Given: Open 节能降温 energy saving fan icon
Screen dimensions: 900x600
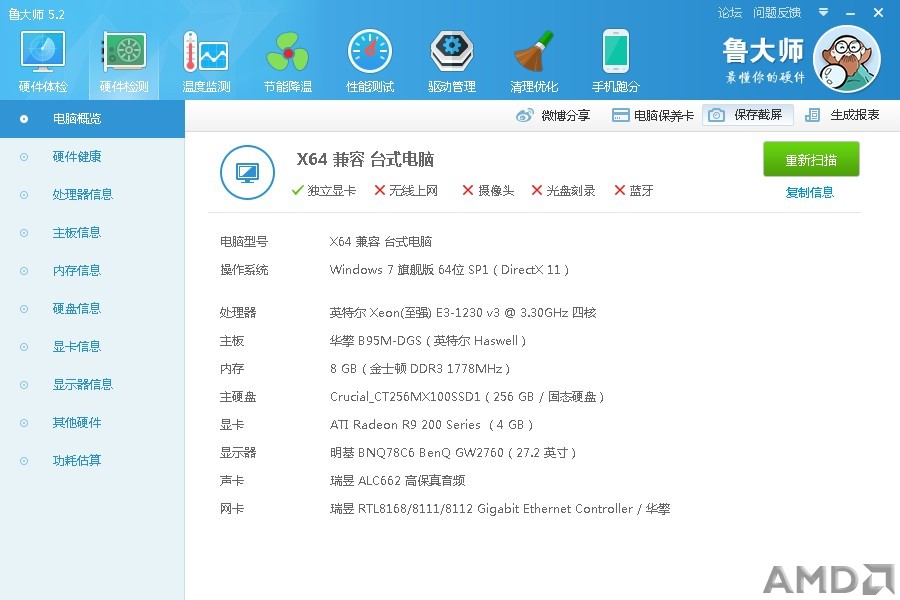Looking at the screenshot, I should click(288, 52).
